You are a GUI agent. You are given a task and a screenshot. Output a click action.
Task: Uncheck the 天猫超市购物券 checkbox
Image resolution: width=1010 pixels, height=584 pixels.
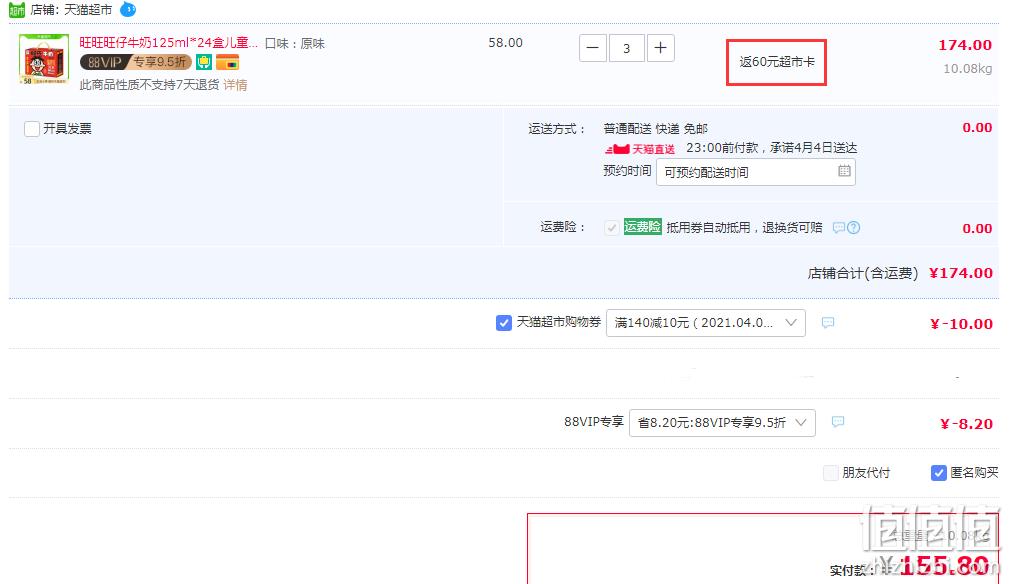pos(504,323)
